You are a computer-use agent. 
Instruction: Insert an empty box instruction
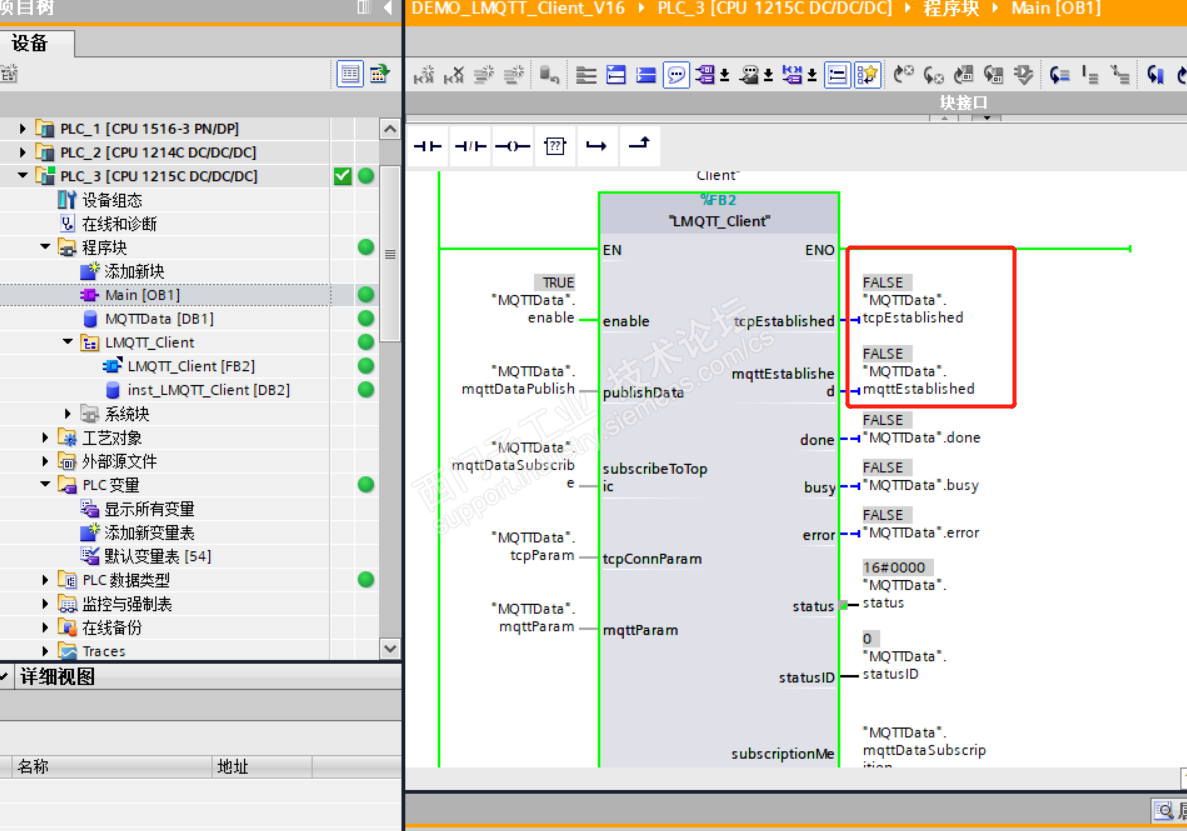click(555, 146)
